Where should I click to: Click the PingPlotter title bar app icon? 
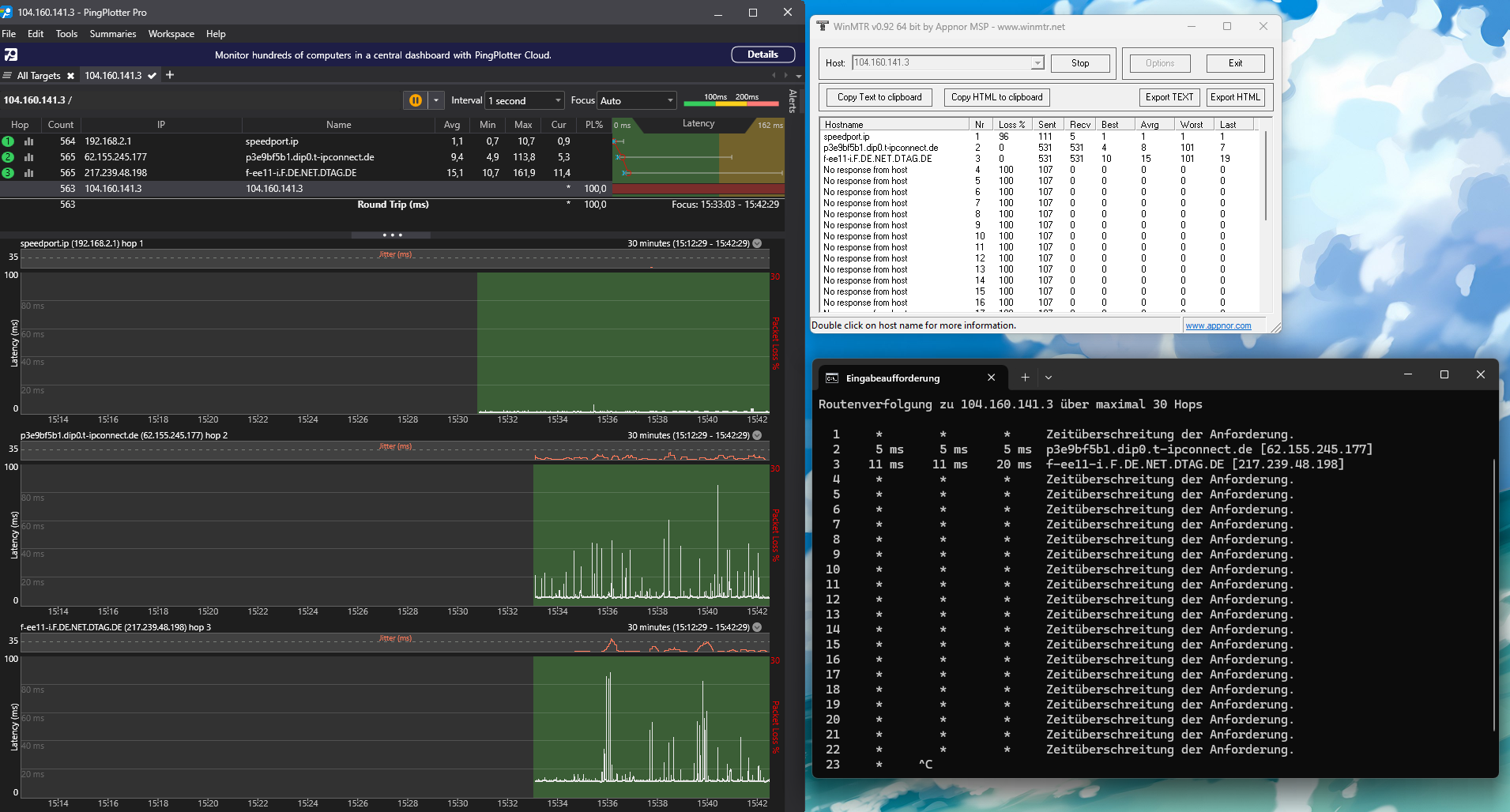tap(7, 12)
